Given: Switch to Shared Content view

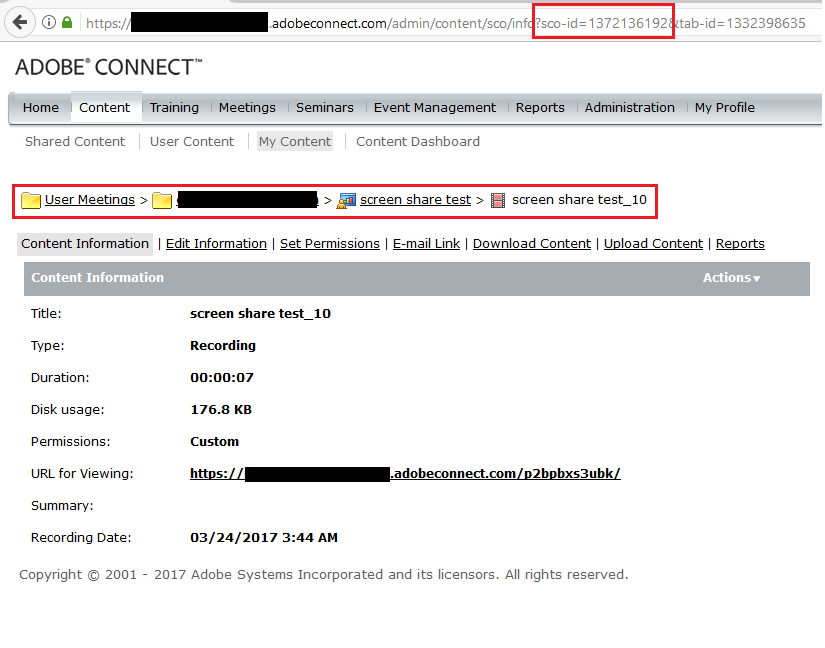Looking at the screenshot, I should pos(74,141).
